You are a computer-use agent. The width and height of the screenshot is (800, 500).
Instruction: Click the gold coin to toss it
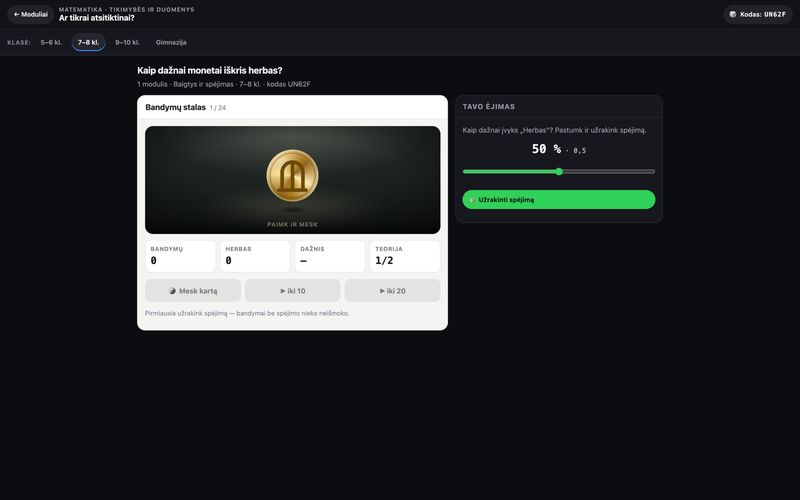click(292, 175)
